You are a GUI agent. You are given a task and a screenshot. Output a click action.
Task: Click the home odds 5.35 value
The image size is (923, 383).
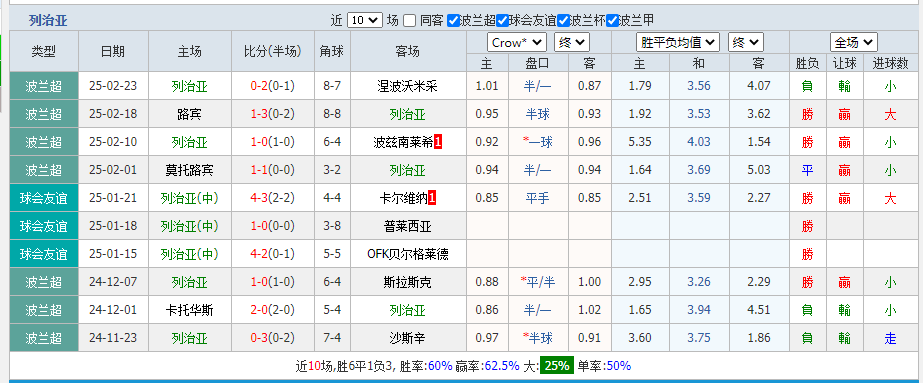(x=640, y=142)
